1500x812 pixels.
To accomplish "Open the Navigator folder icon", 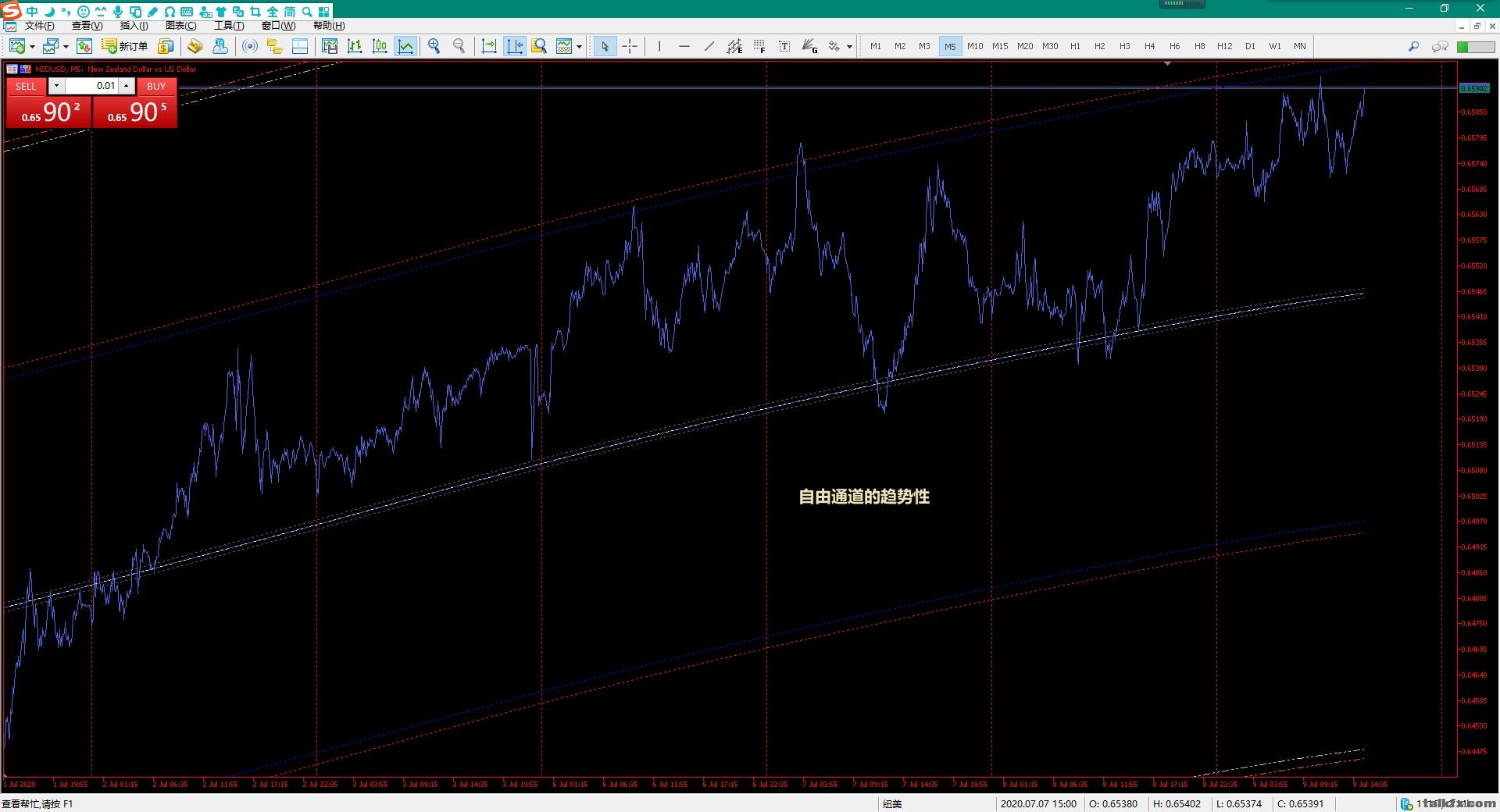I will pos(274,47).
